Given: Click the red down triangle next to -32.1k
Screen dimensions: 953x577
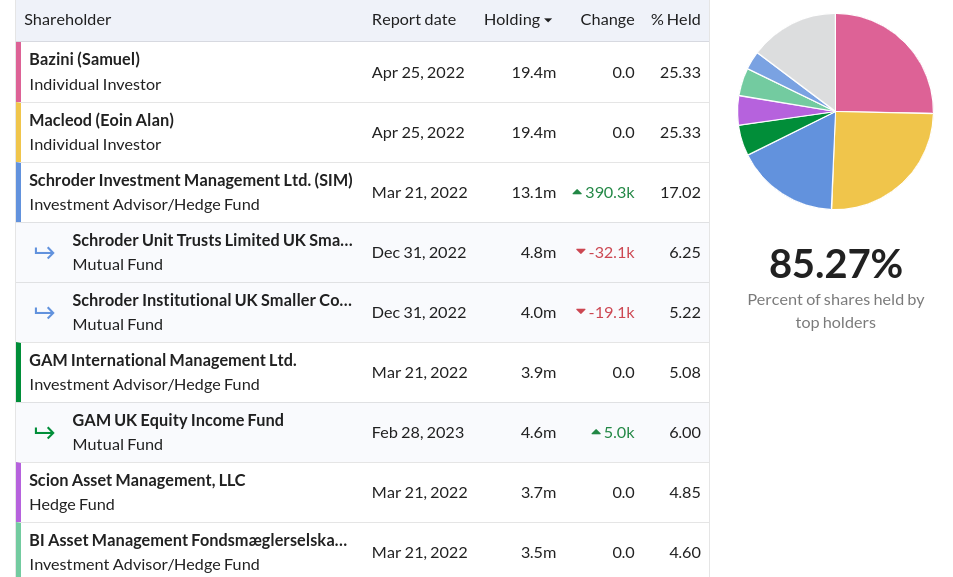Looking at the screenshot, I should pos(580,252).
